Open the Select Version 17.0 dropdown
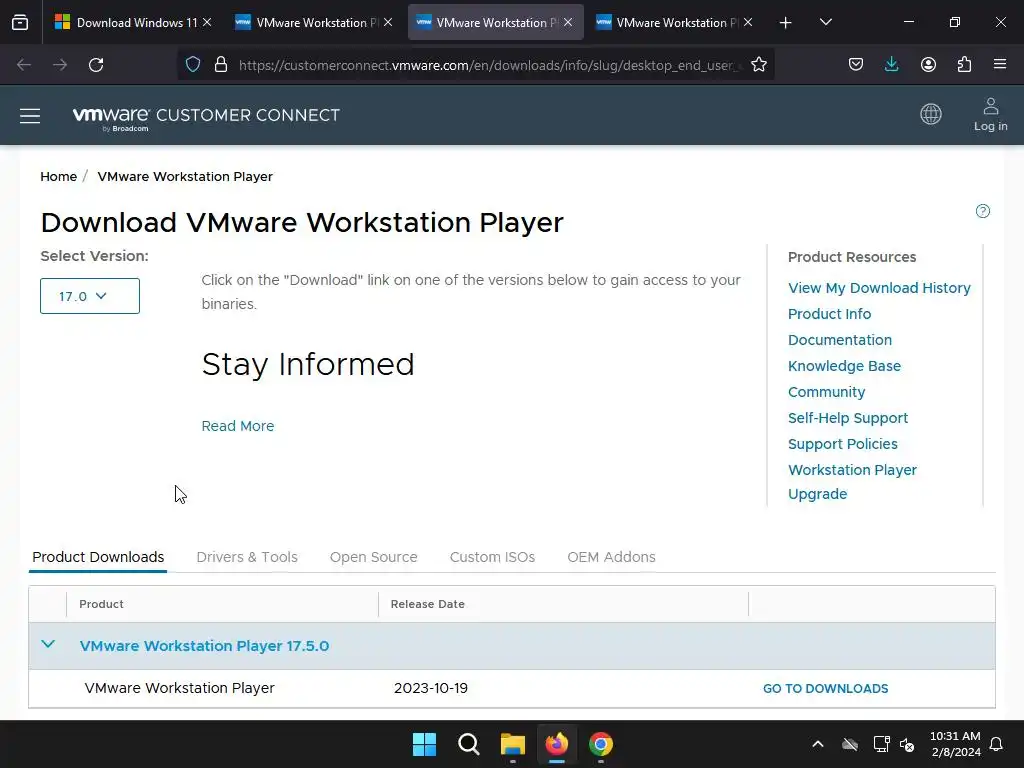Image resolution: width=1024 pixels, height=768 pixels. click(89, 296)
